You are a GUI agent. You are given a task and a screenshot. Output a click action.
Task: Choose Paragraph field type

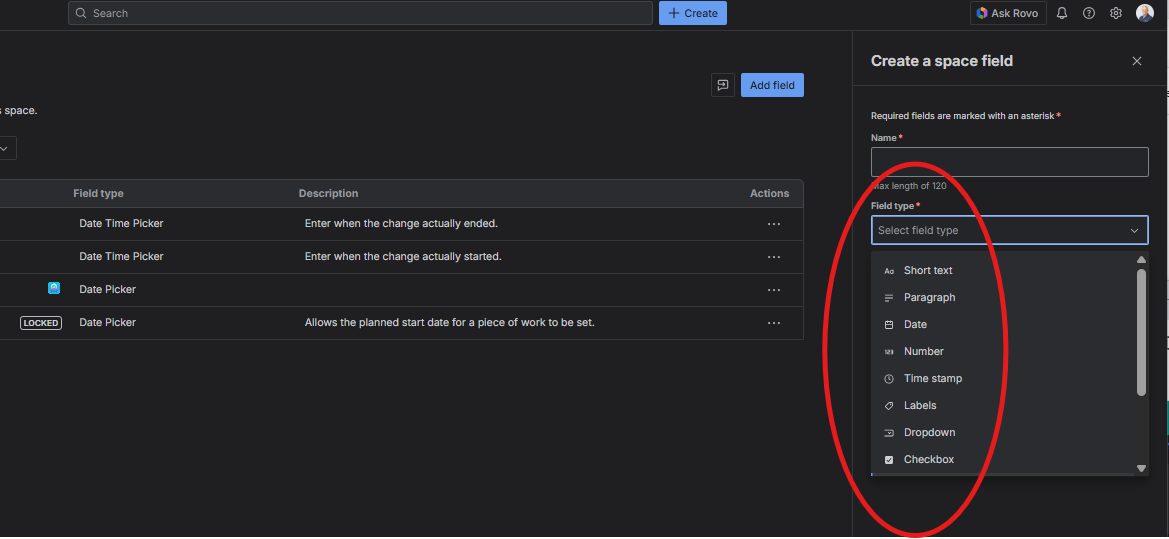click(x=1003, y=297)
